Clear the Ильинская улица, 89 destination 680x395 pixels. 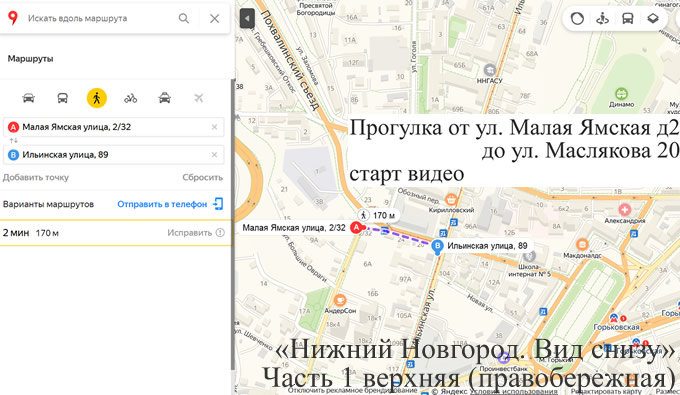(x=214, y=155)
